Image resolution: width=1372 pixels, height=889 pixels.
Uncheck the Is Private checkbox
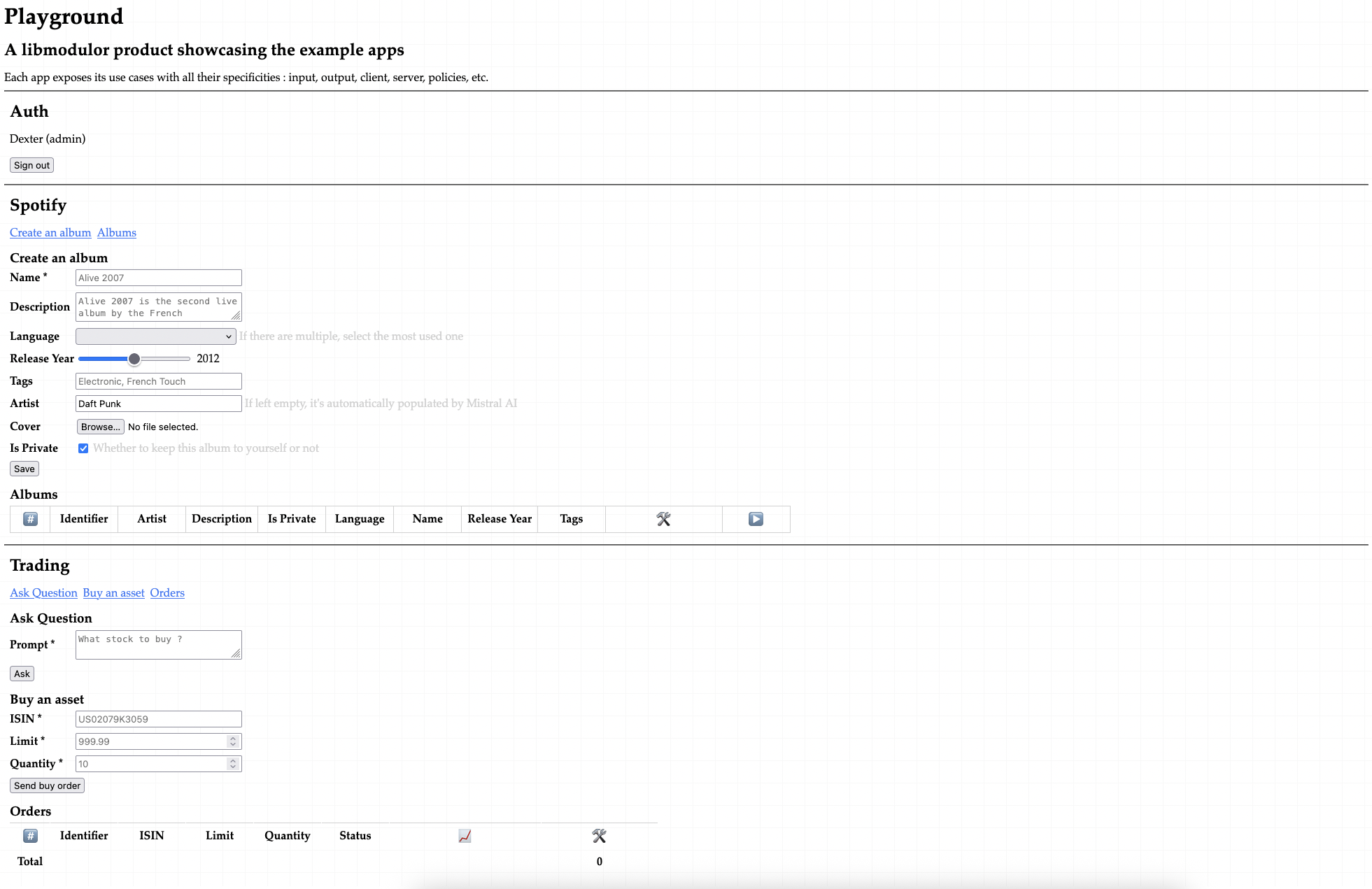(x=83, y=448)
